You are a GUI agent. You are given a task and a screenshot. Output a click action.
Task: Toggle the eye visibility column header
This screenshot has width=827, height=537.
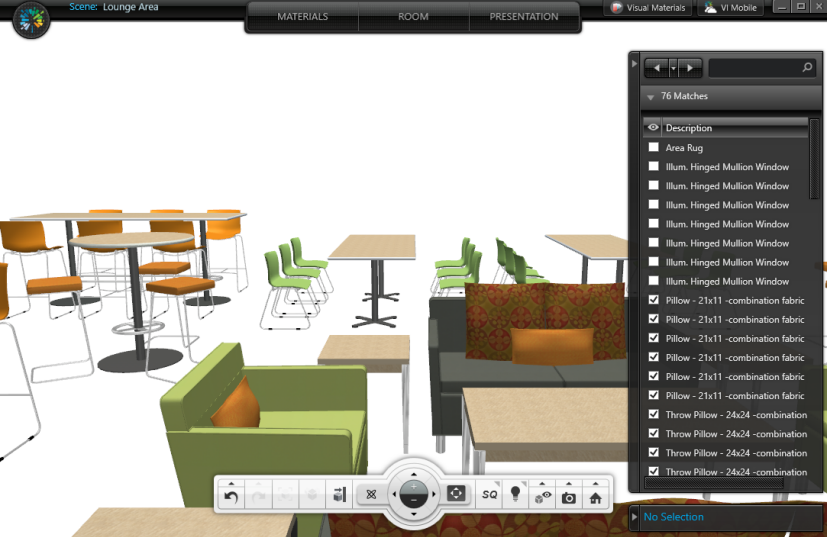point(652,128)
